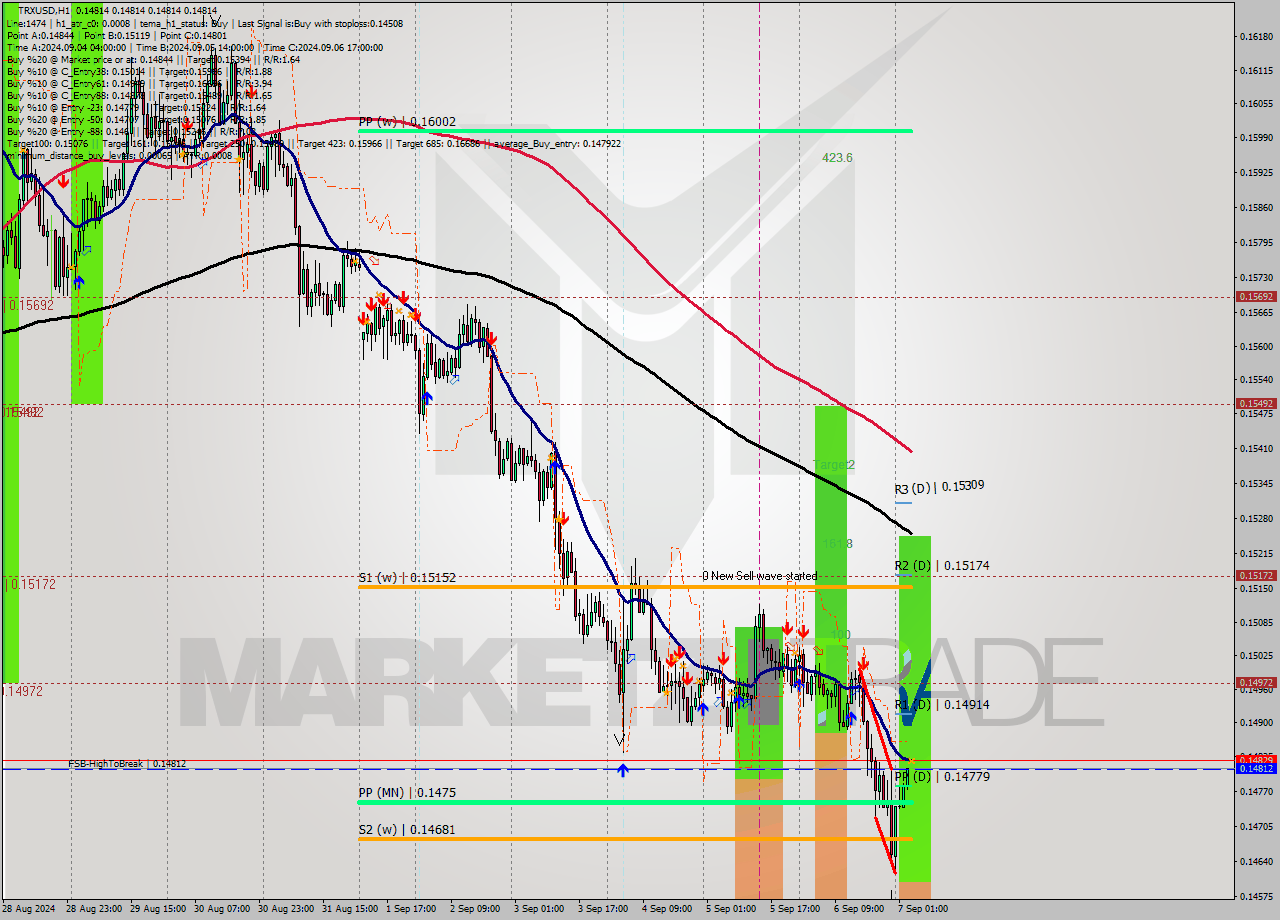The width and height of the screenshot is (1280, 920).
Task: Click the 0.16180 value on price axis
Action: [1255, 37]
